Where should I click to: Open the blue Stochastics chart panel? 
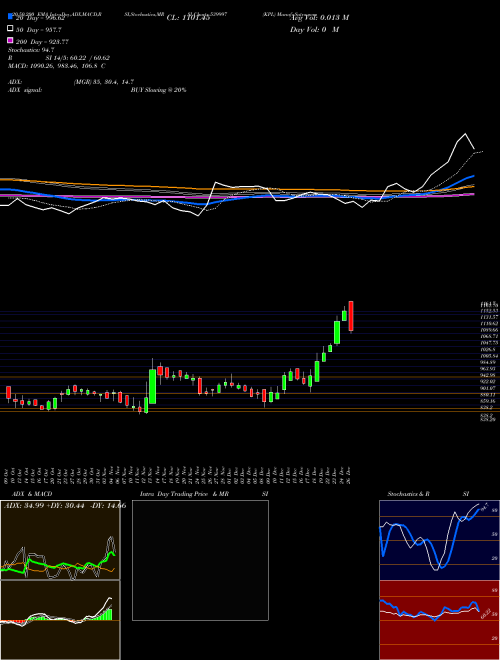point(439,540)
